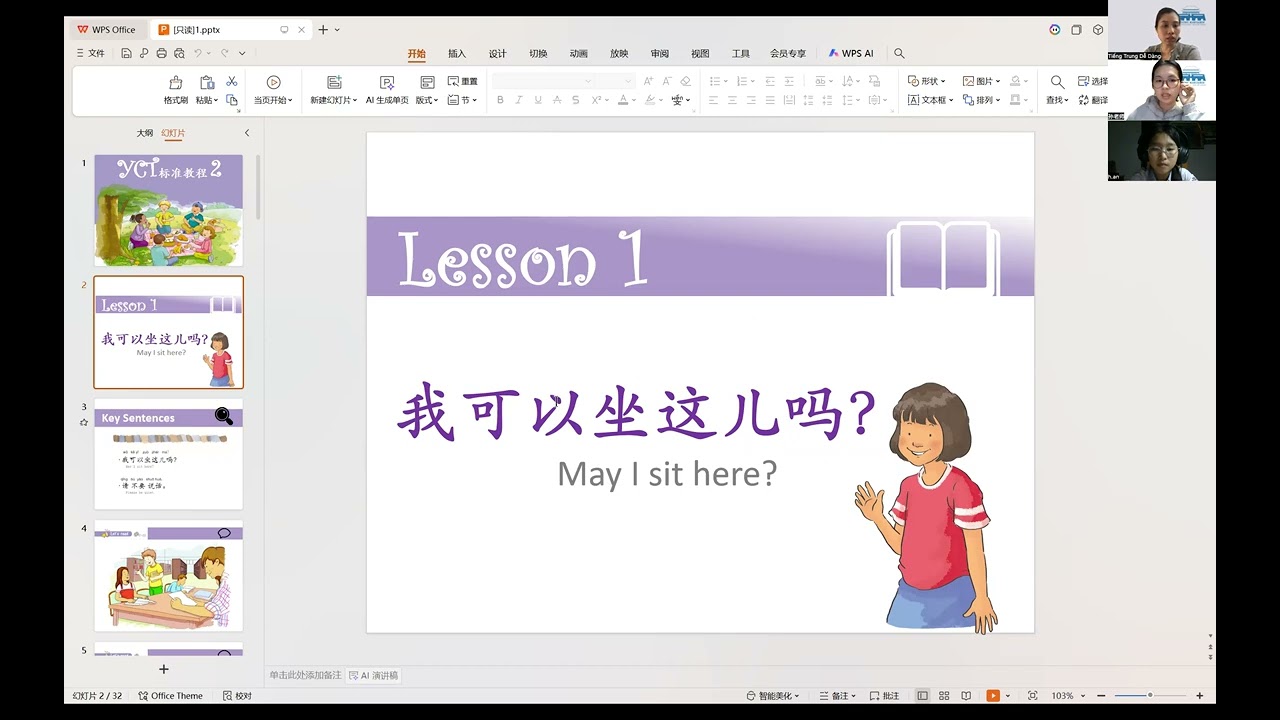Click AI 演讲稿 button under slide

[x=373, y=676]
